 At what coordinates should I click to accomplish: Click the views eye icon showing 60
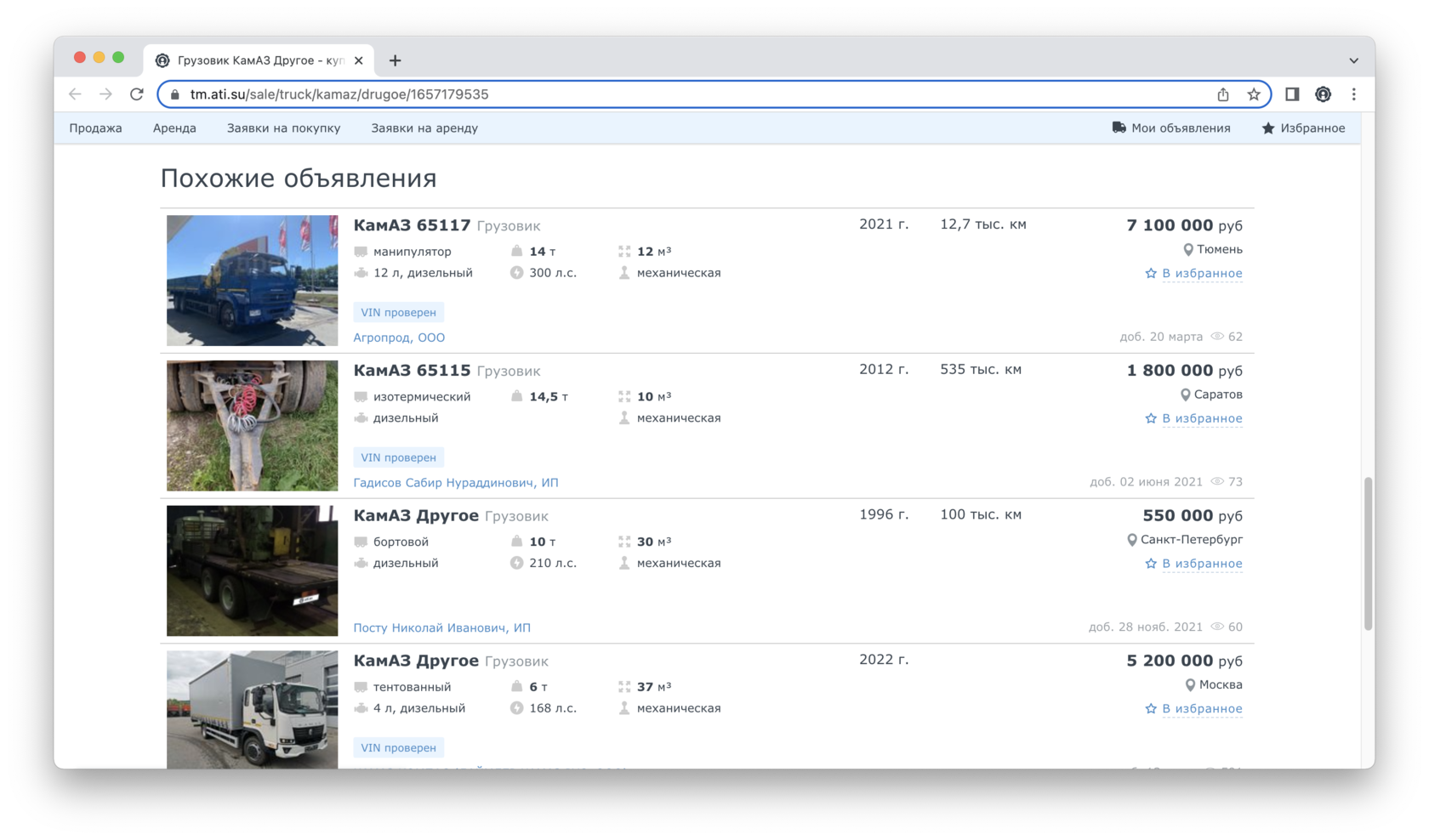[x=1217, y=627]
